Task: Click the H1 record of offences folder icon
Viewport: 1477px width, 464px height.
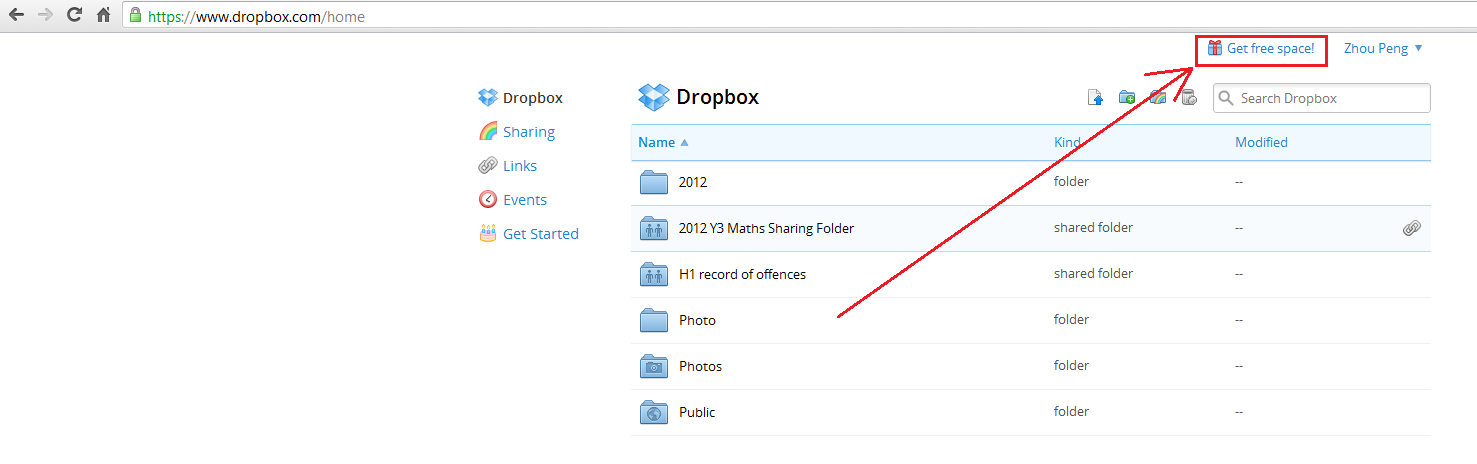Action: (x=654, y=274)
